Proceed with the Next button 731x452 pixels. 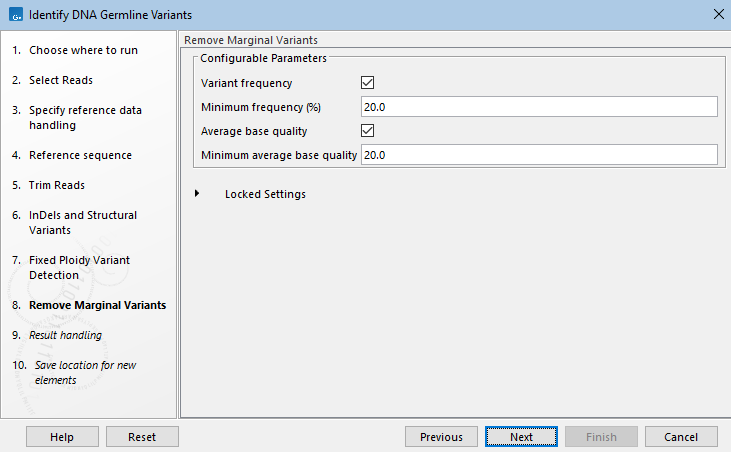(x=521, y=437)
